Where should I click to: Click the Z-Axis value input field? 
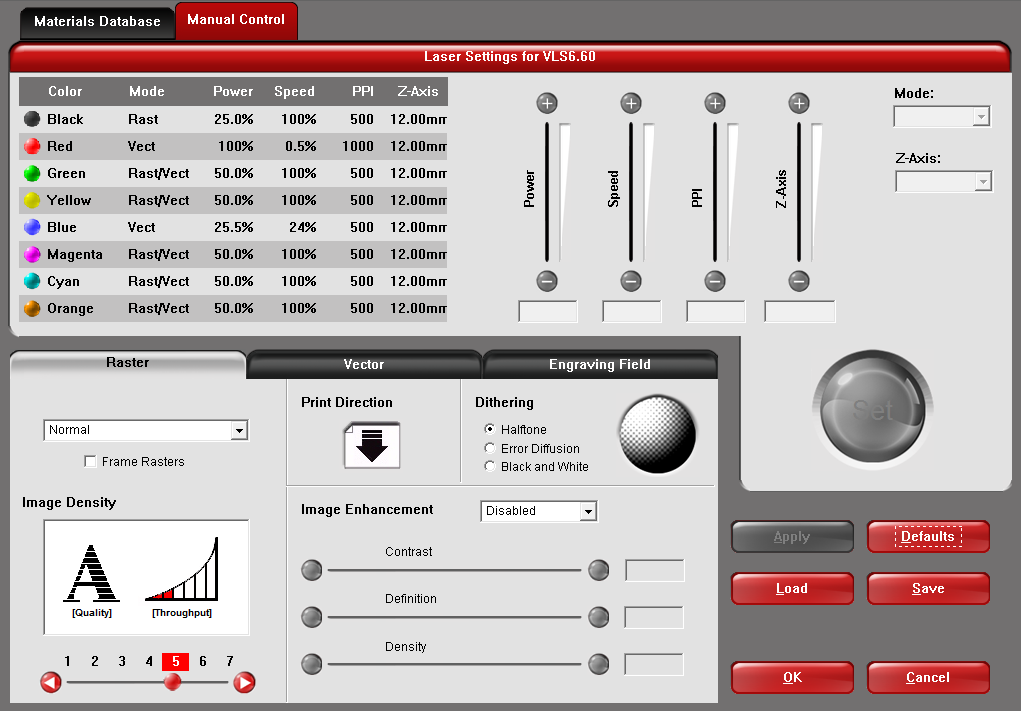[800, 311]
